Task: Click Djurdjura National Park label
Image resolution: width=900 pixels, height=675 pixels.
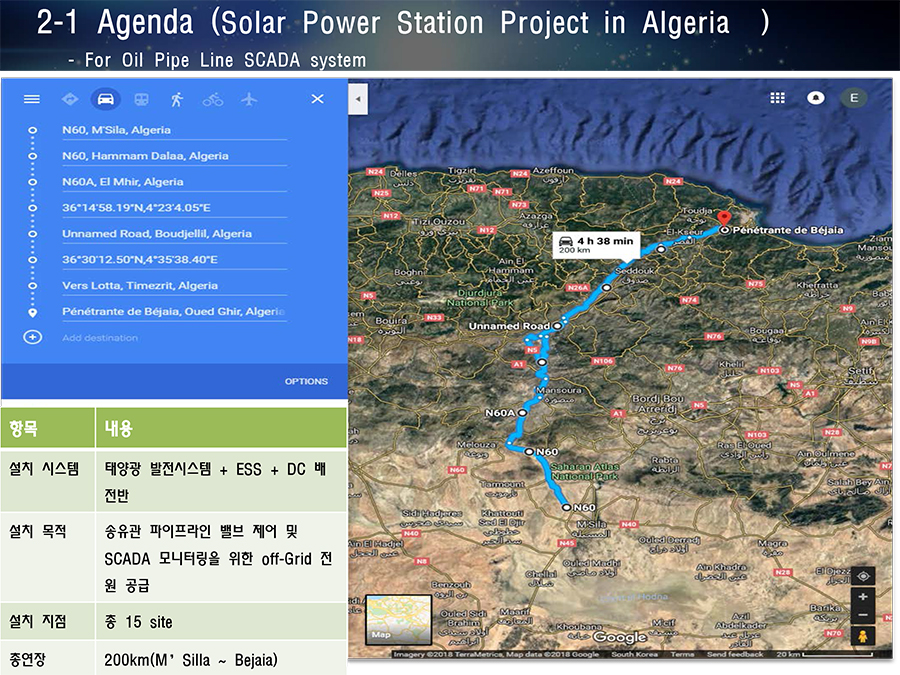Action: [x=480, y=297]
